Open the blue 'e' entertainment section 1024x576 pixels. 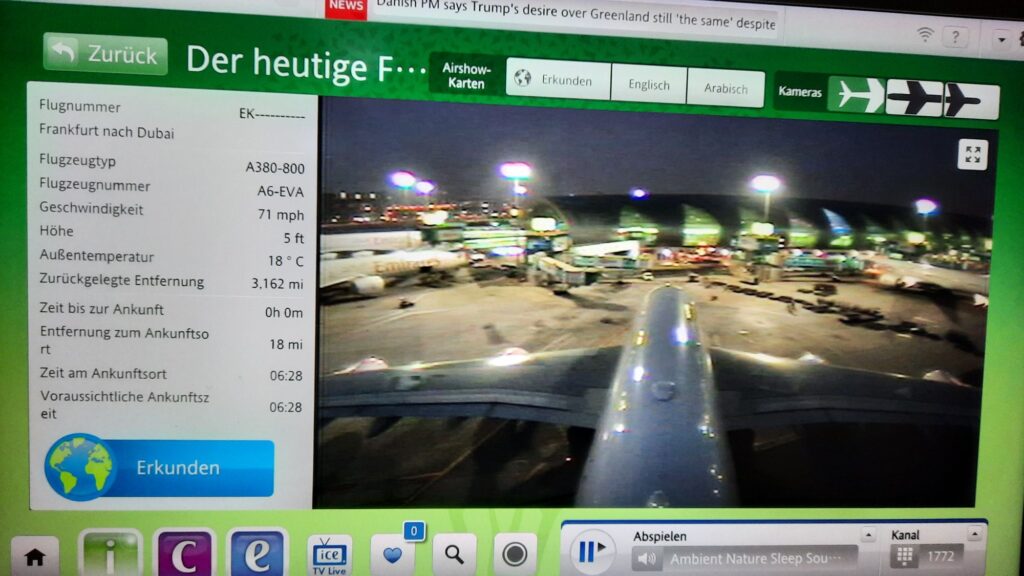(258, 553)
